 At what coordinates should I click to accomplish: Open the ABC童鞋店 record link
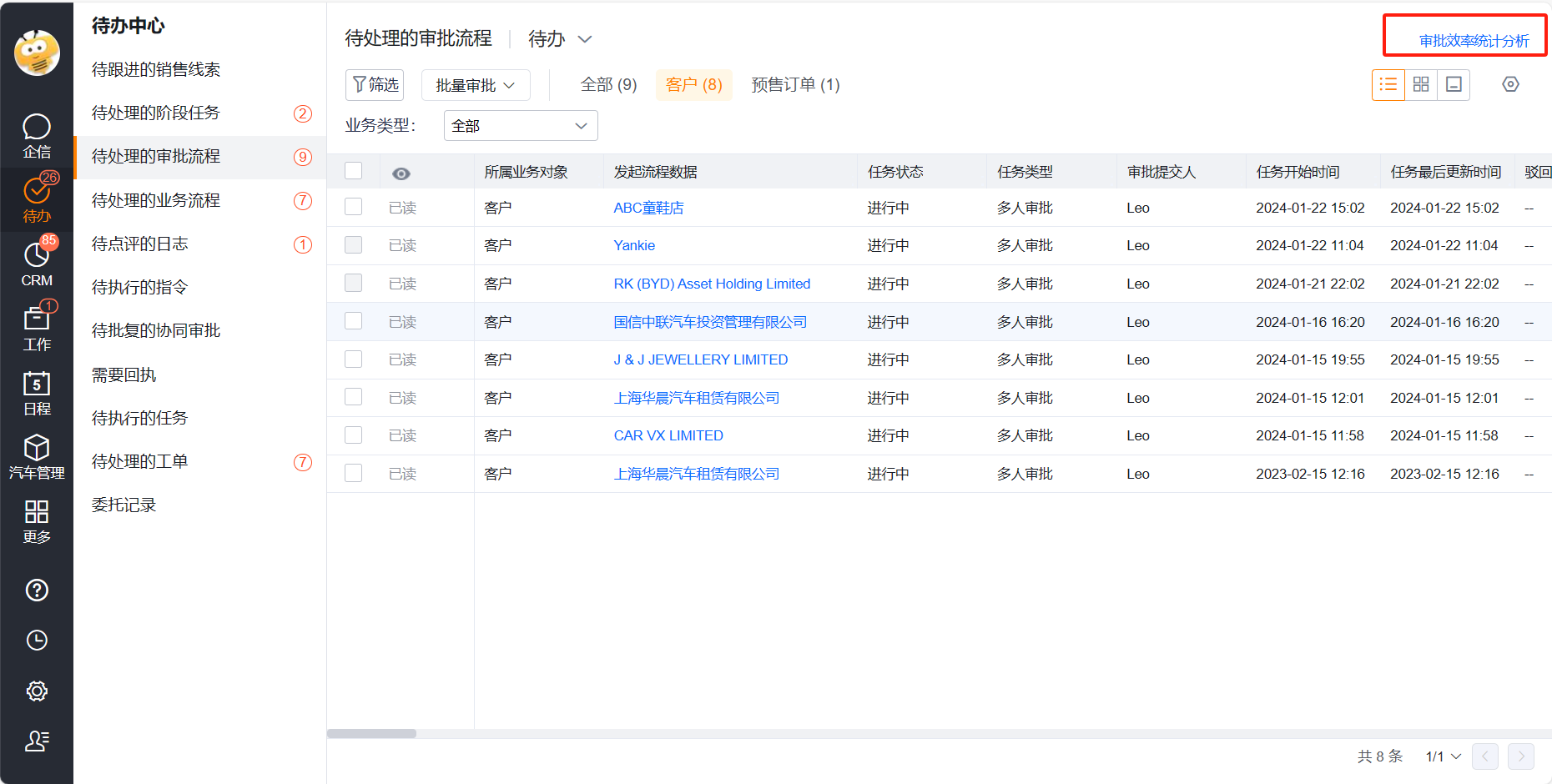[x=648, y=208]
